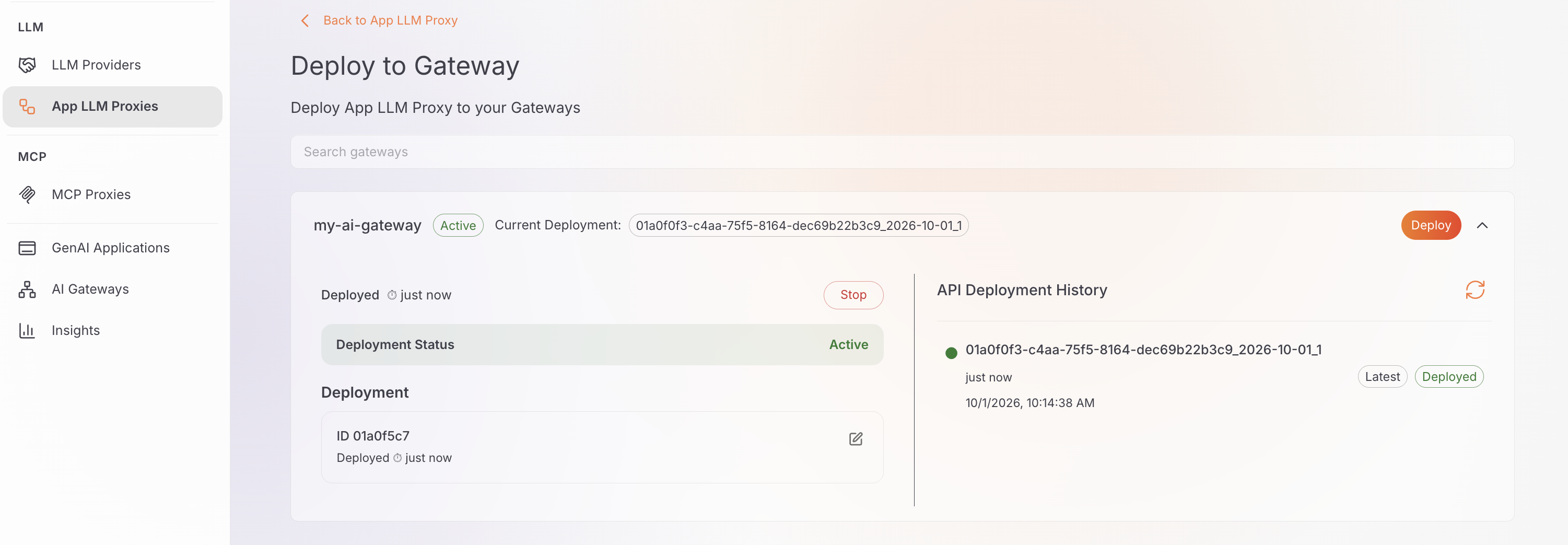This screenshot has width=1568, height=545.
Task: Click the Insights bar chart icon
Action: 27,331
